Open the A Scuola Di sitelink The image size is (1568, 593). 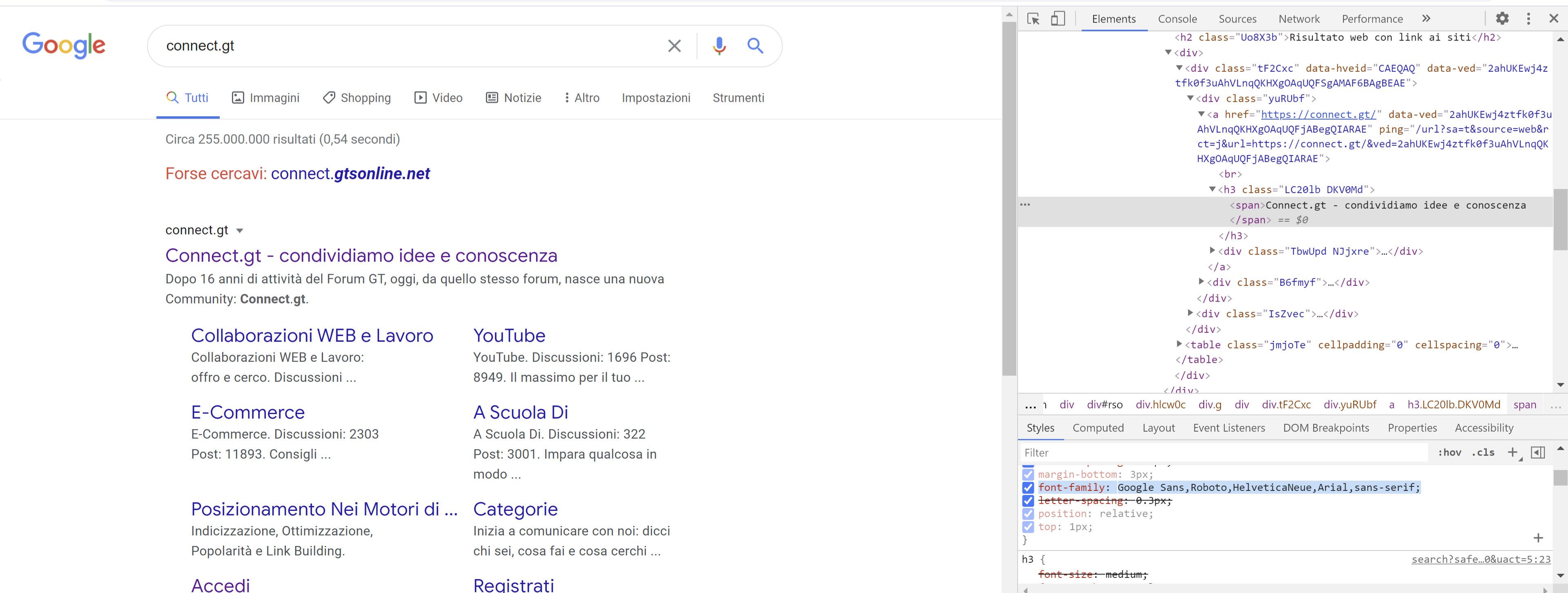tap(521, 412)
